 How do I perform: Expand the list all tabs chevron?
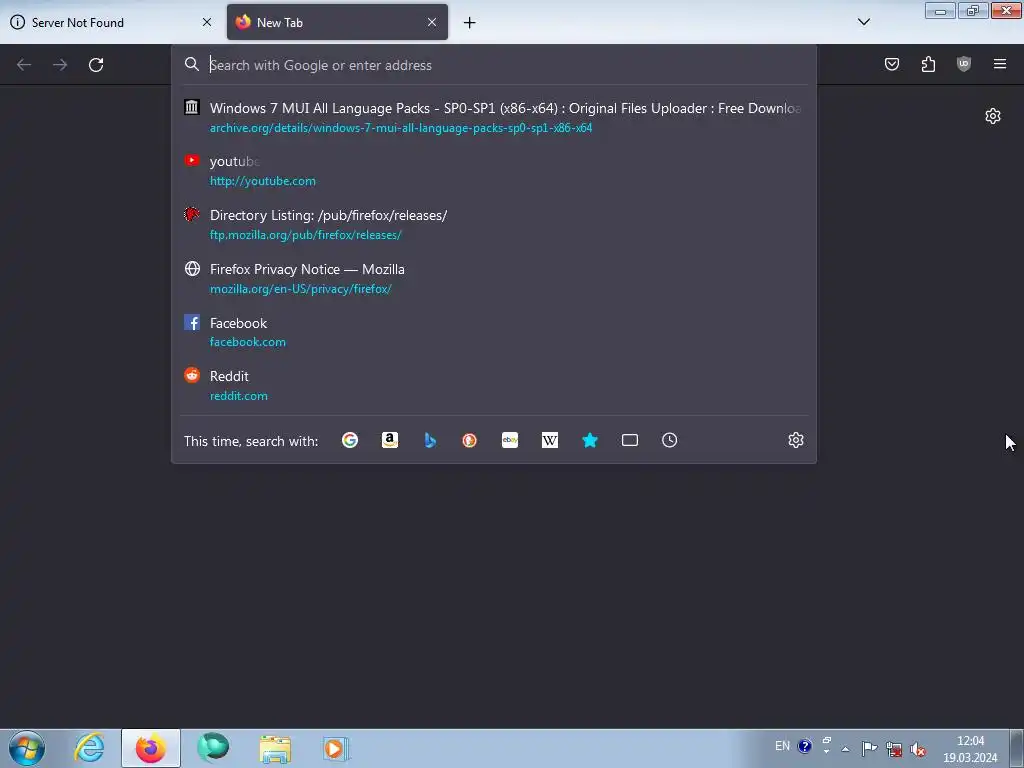tap(863, 22)
